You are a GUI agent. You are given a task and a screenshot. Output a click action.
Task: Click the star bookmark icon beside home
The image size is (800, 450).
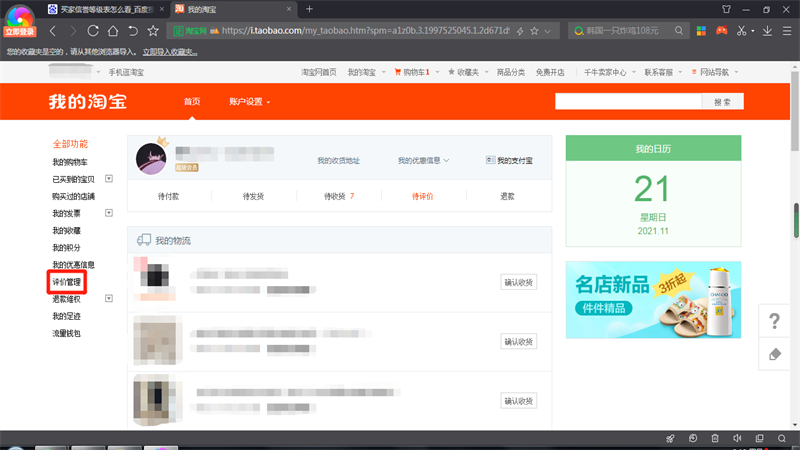[153, 31]
